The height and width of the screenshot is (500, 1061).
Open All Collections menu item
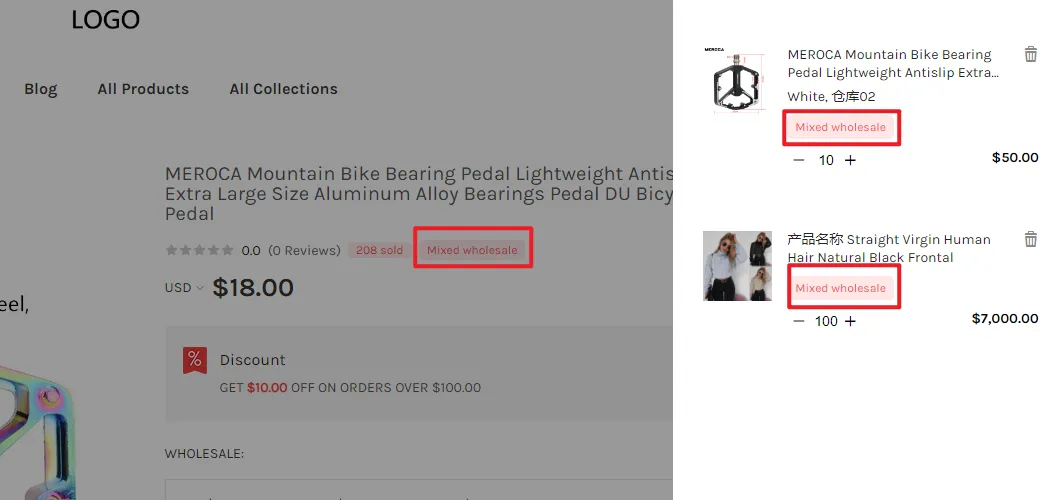coord(283,89)
